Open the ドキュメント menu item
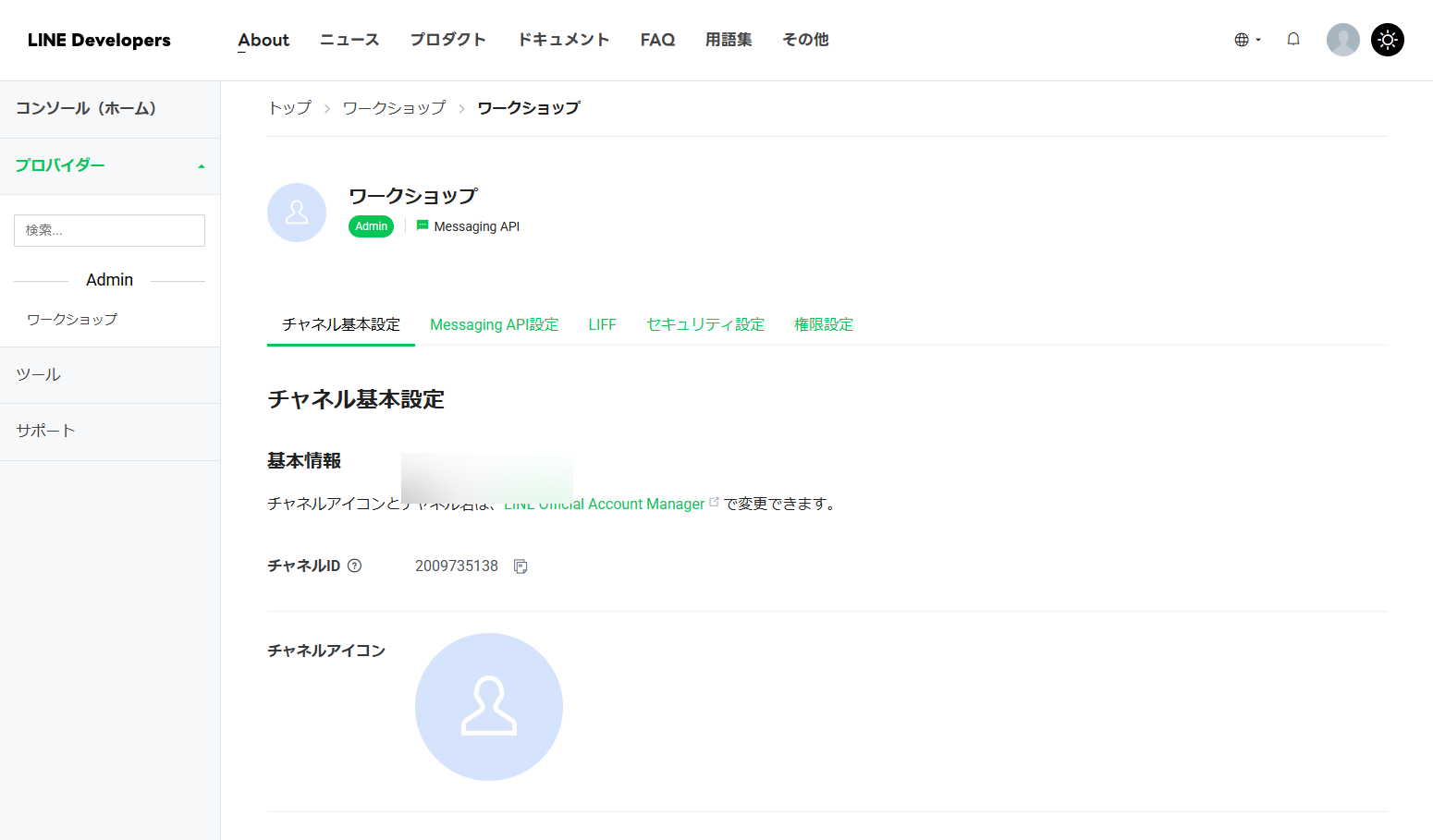The image size is (1433, 840). click(x=563, y=40)
